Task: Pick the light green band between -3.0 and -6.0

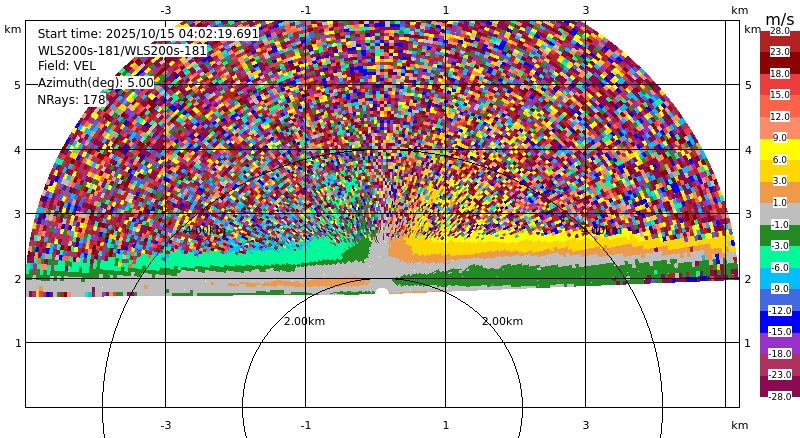Action: click(x=780, y=257)
